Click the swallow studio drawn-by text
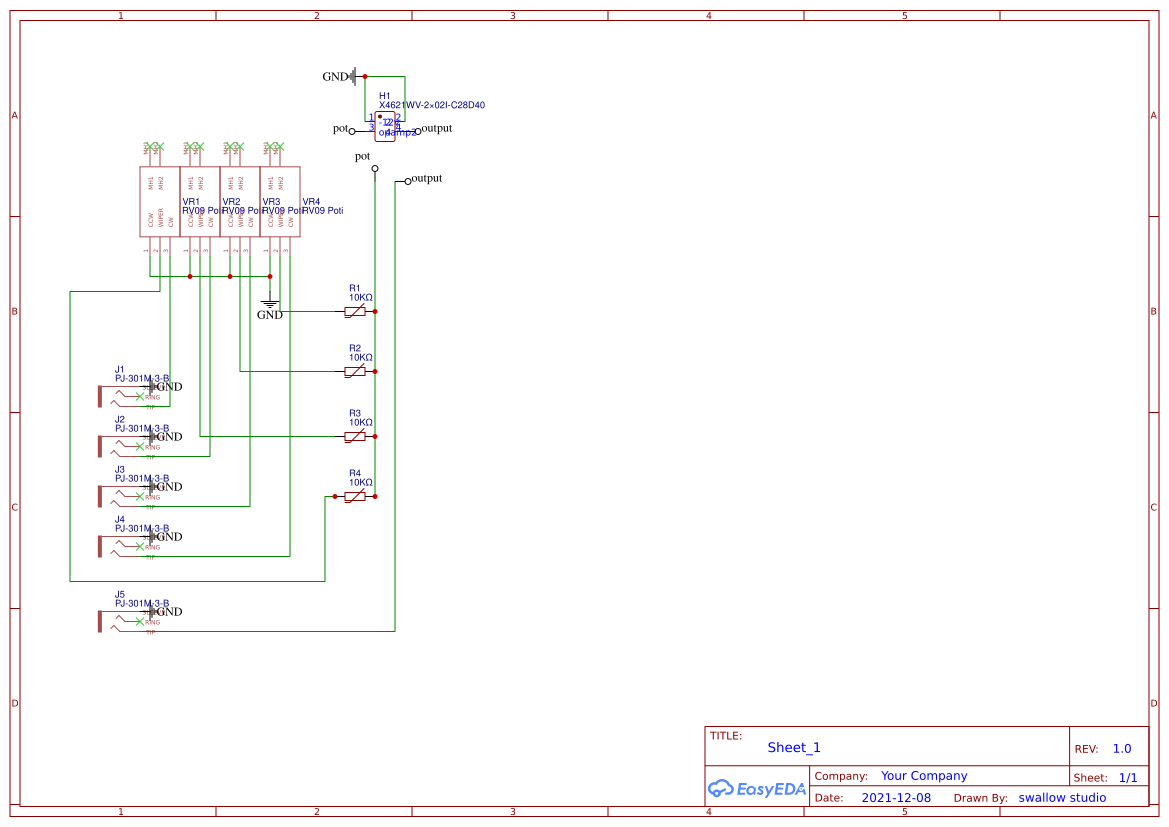The width and height of the screenshot is (1169, 827). 1063,797
